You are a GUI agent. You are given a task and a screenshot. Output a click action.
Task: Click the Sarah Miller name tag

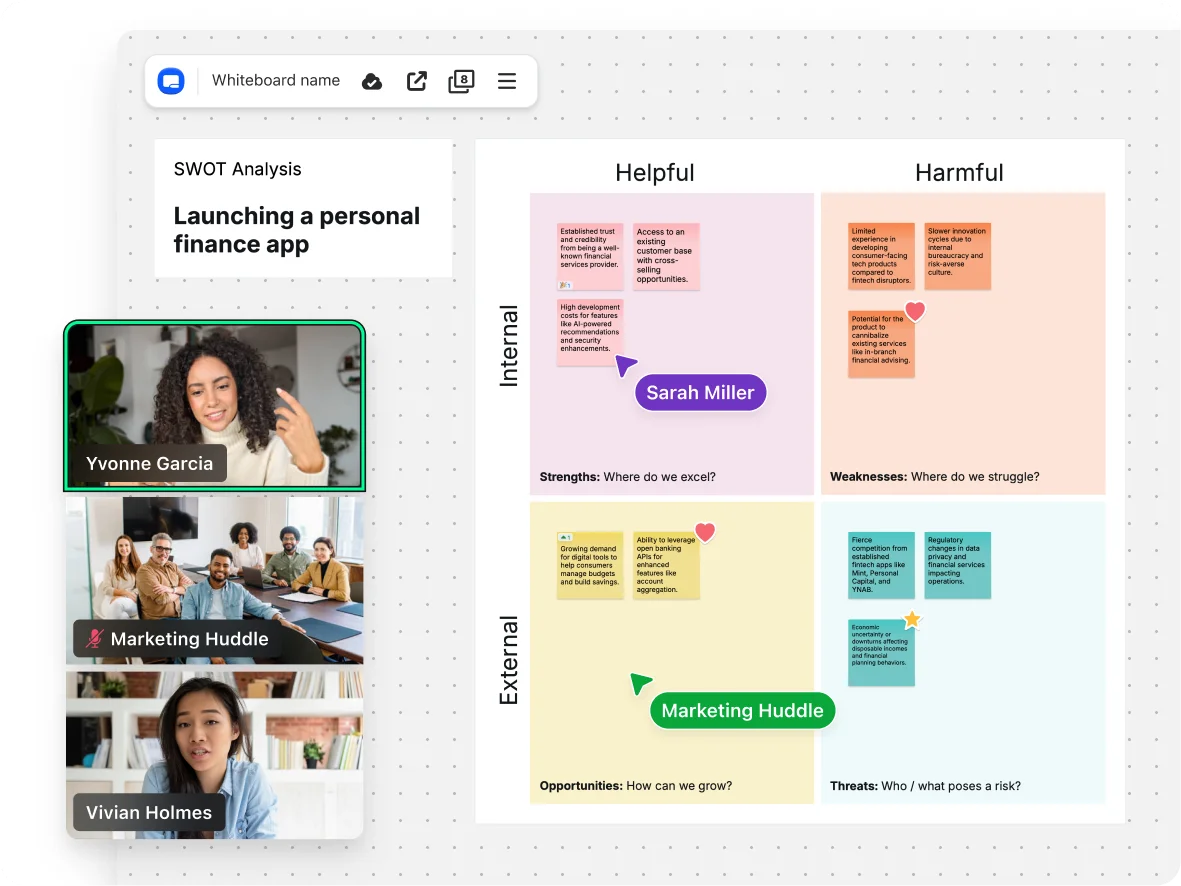coord(700,392)
